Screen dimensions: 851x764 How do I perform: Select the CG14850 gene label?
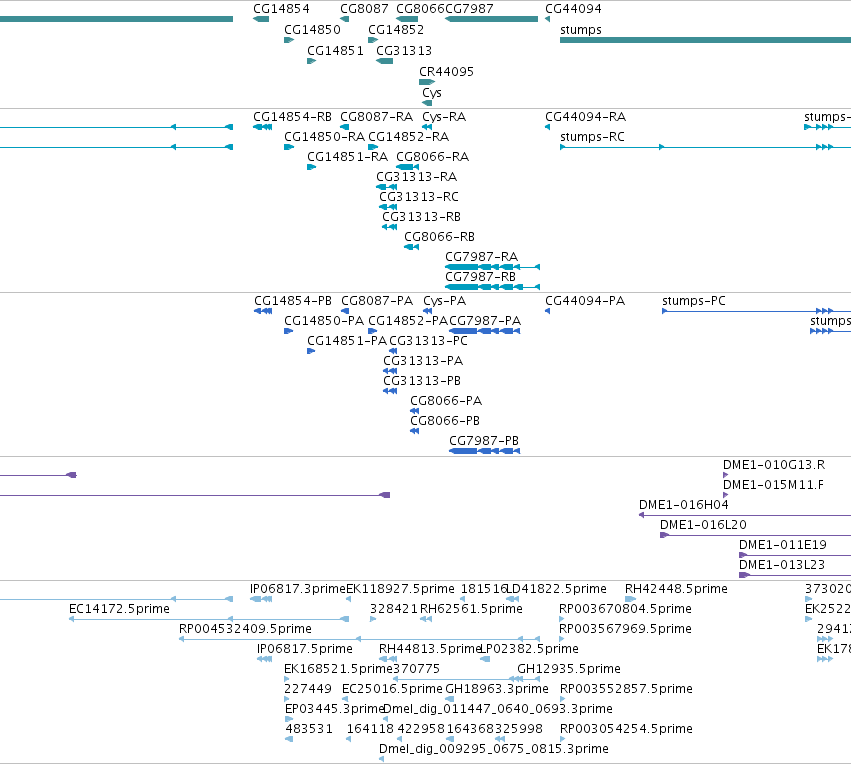[312, 29]
